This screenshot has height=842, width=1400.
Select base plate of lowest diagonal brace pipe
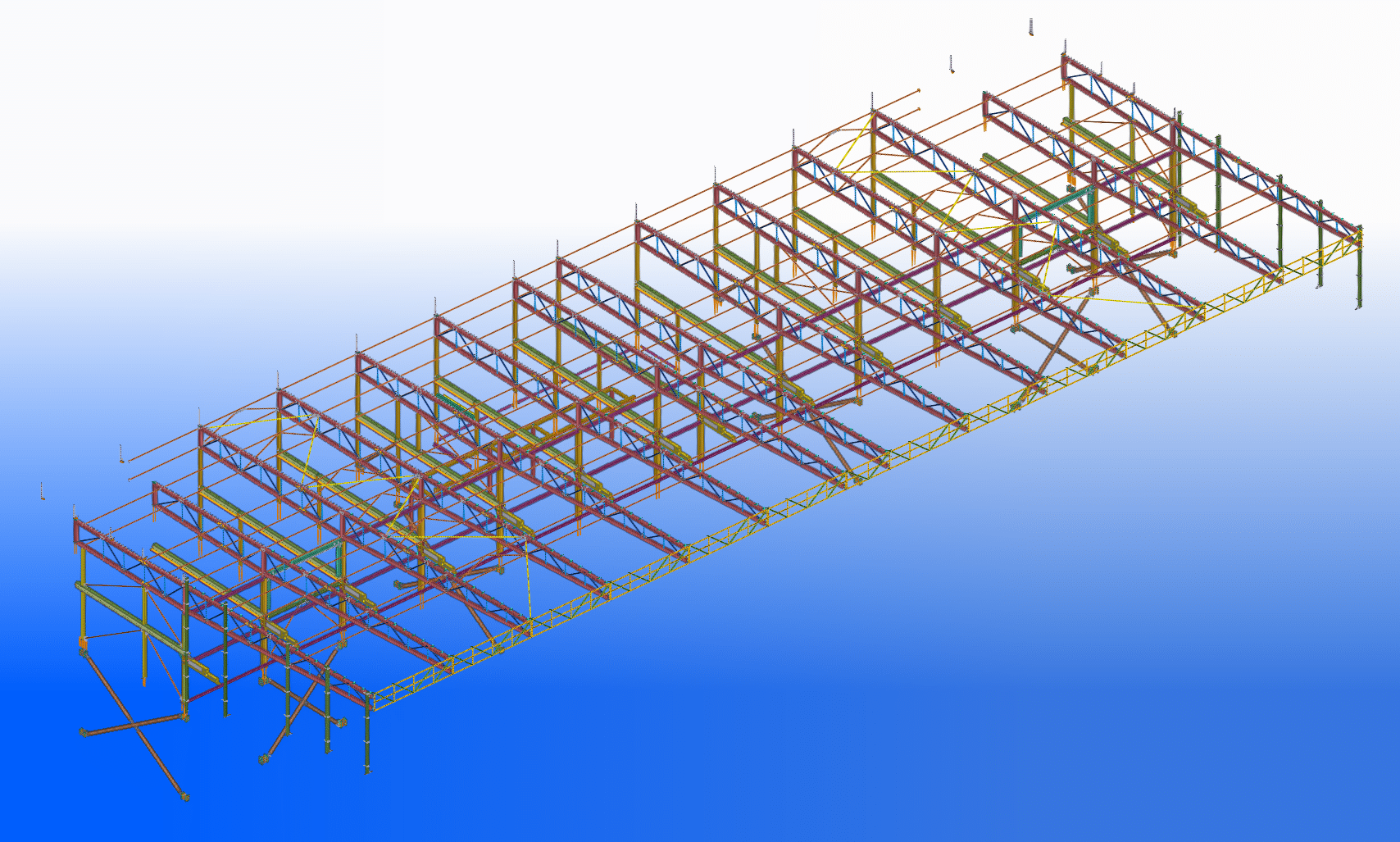point(185,795)
